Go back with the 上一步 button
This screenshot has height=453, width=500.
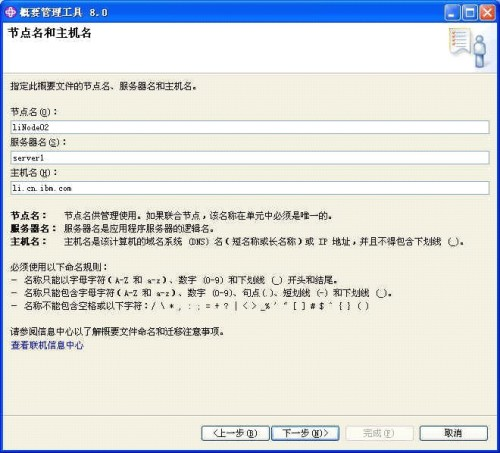click(235, 433)
